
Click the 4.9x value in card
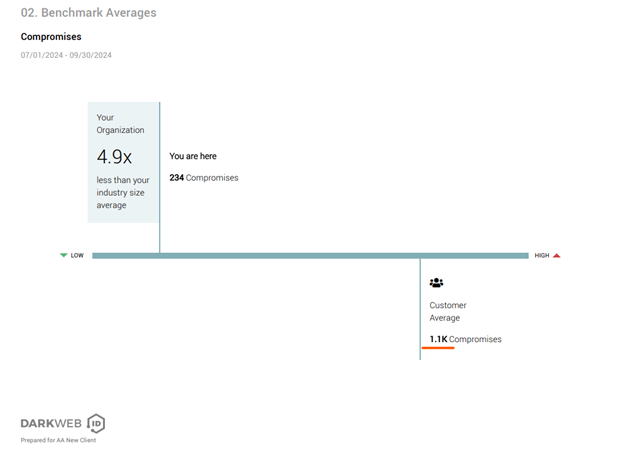[114, 156]
